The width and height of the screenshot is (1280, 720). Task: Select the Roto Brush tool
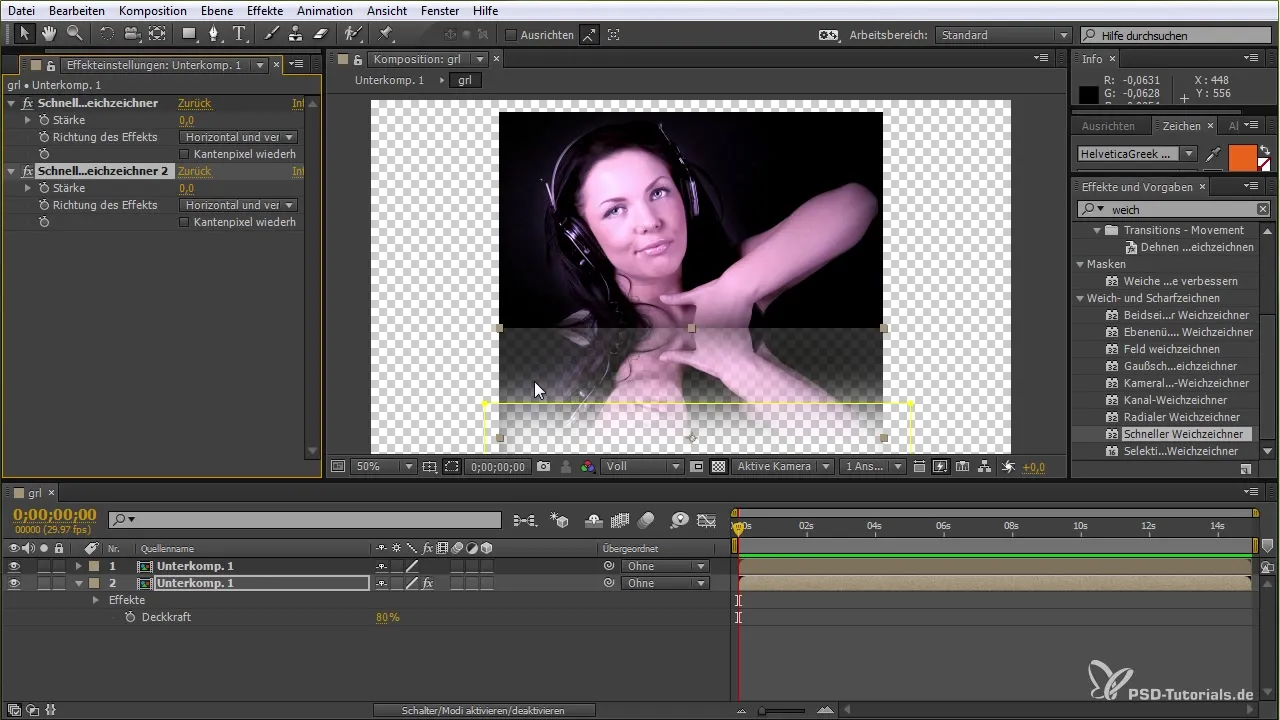tap(353, 34)
